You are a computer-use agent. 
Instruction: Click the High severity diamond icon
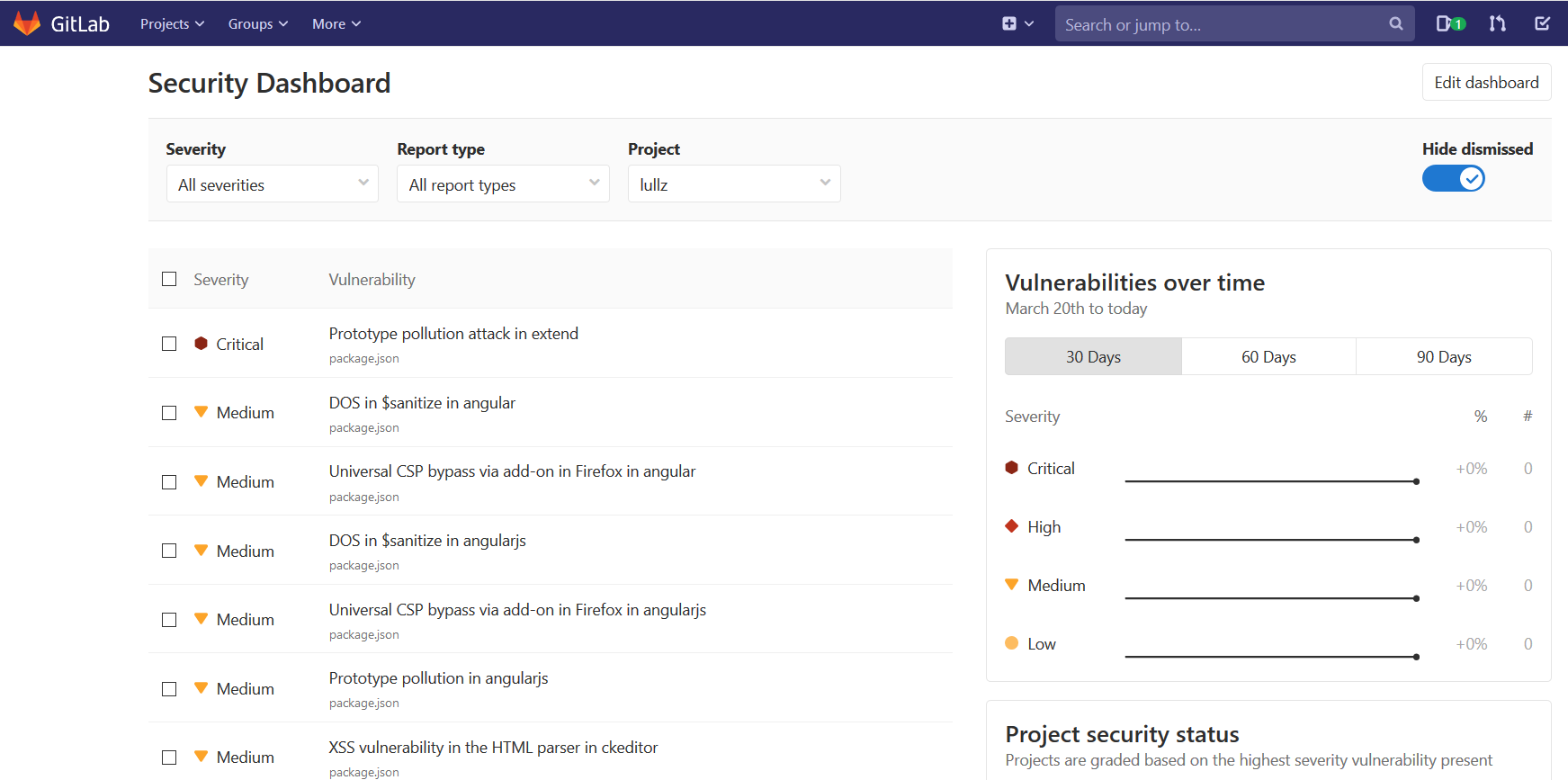(1012, 526)
